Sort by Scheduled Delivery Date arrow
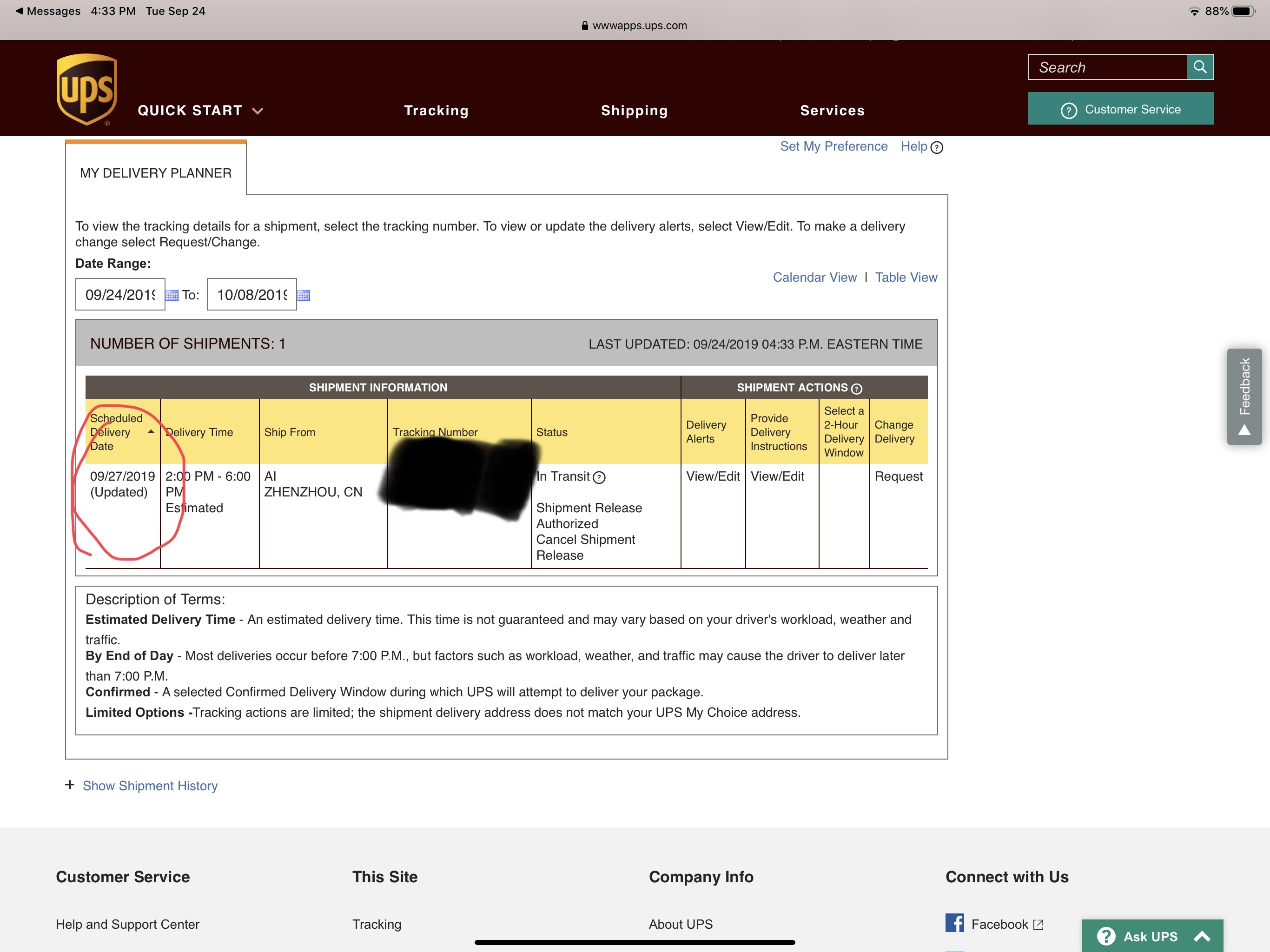The width and height of the screenshot is (1270, 952). tap(151, 432)
